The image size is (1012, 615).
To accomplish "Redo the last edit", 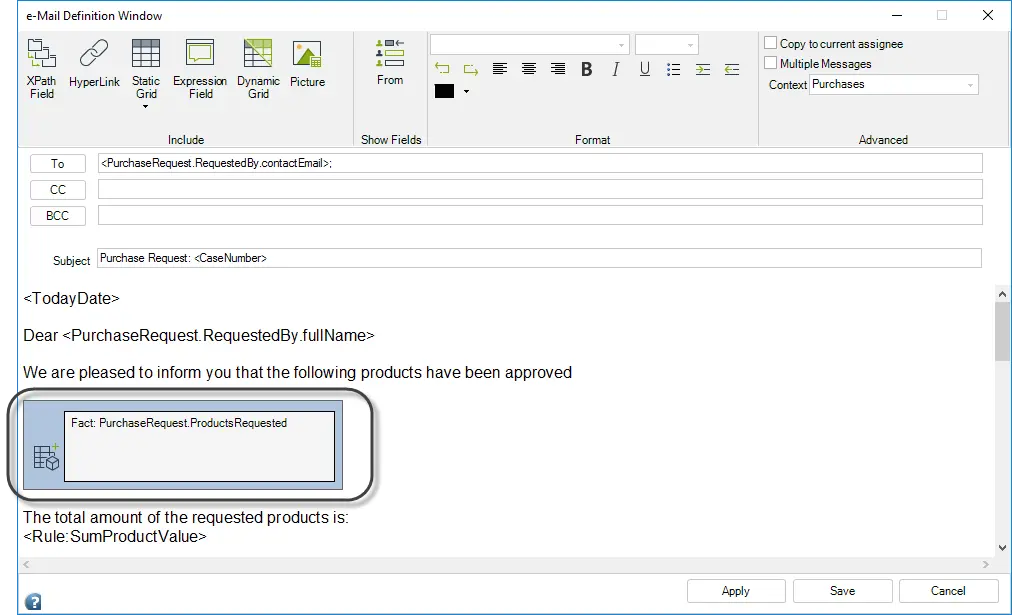I will (x=471, y=68).
